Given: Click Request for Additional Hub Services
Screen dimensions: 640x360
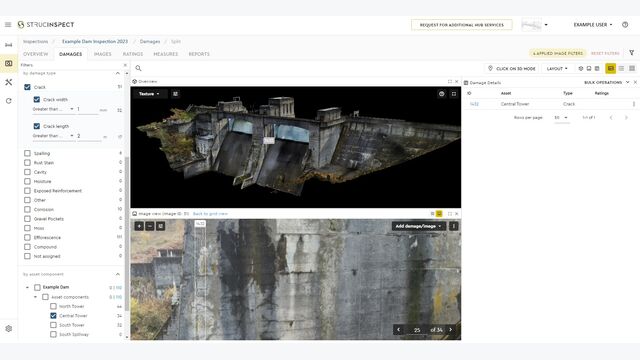Looking at the screenshot, I should 462,25.
